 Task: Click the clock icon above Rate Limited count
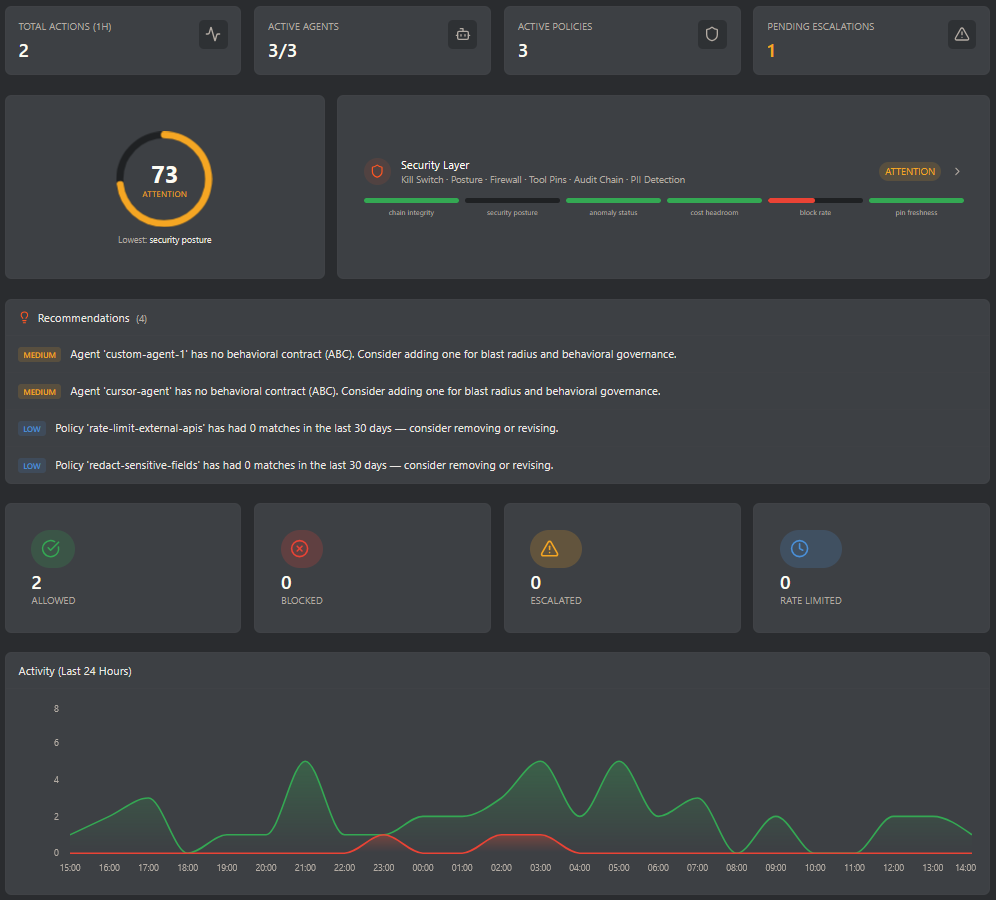(x=810, y=548)
